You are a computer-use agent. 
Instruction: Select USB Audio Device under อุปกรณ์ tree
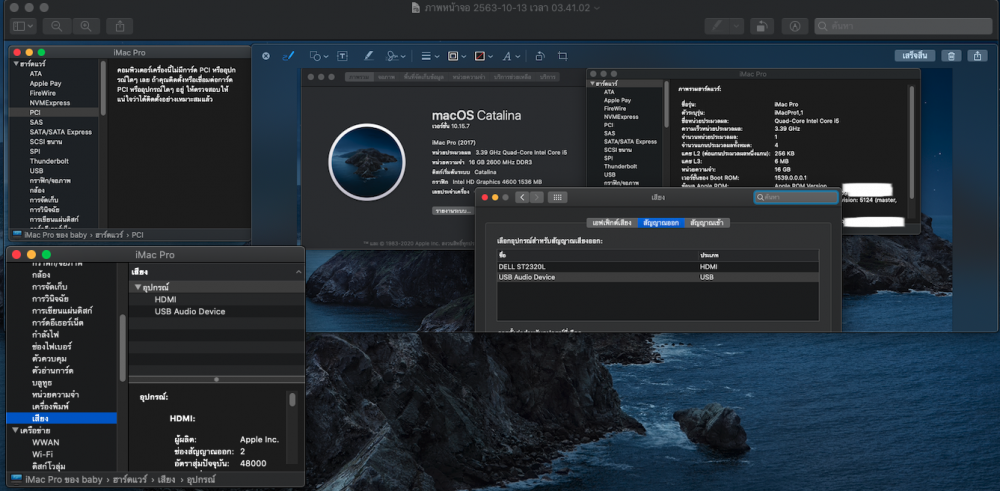pyautogui.click(x=189, y=311)
